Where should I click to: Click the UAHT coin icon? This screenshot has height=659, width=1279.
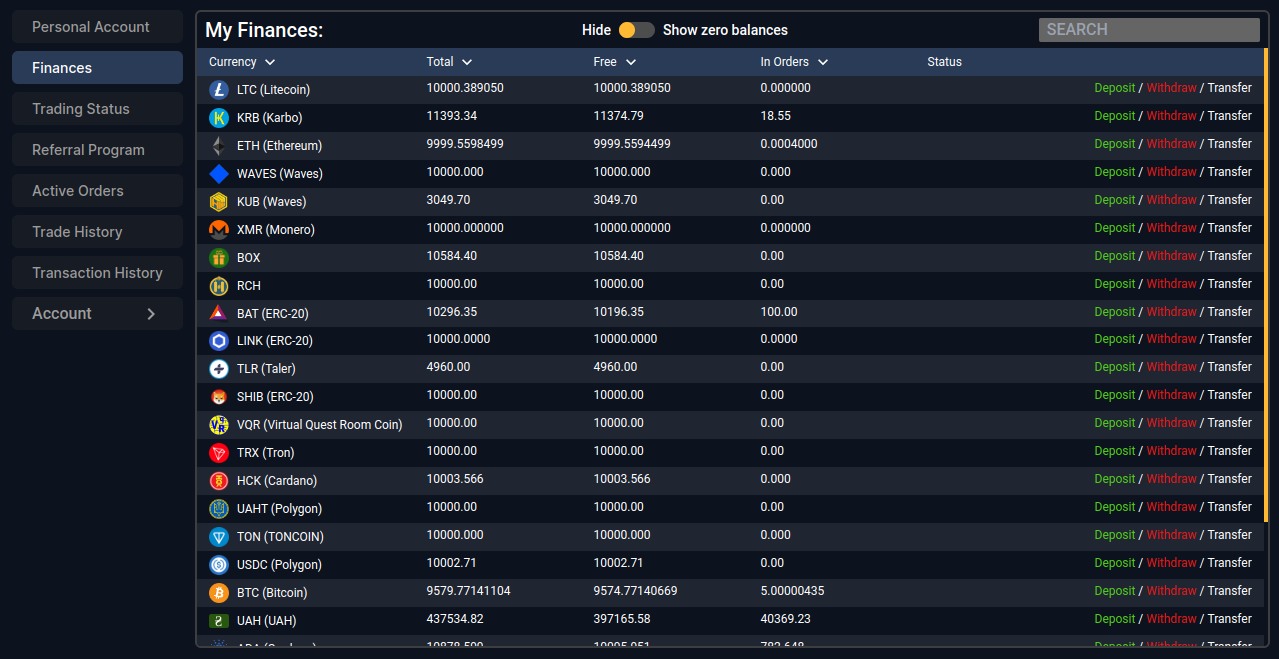[x=219, y=509]
